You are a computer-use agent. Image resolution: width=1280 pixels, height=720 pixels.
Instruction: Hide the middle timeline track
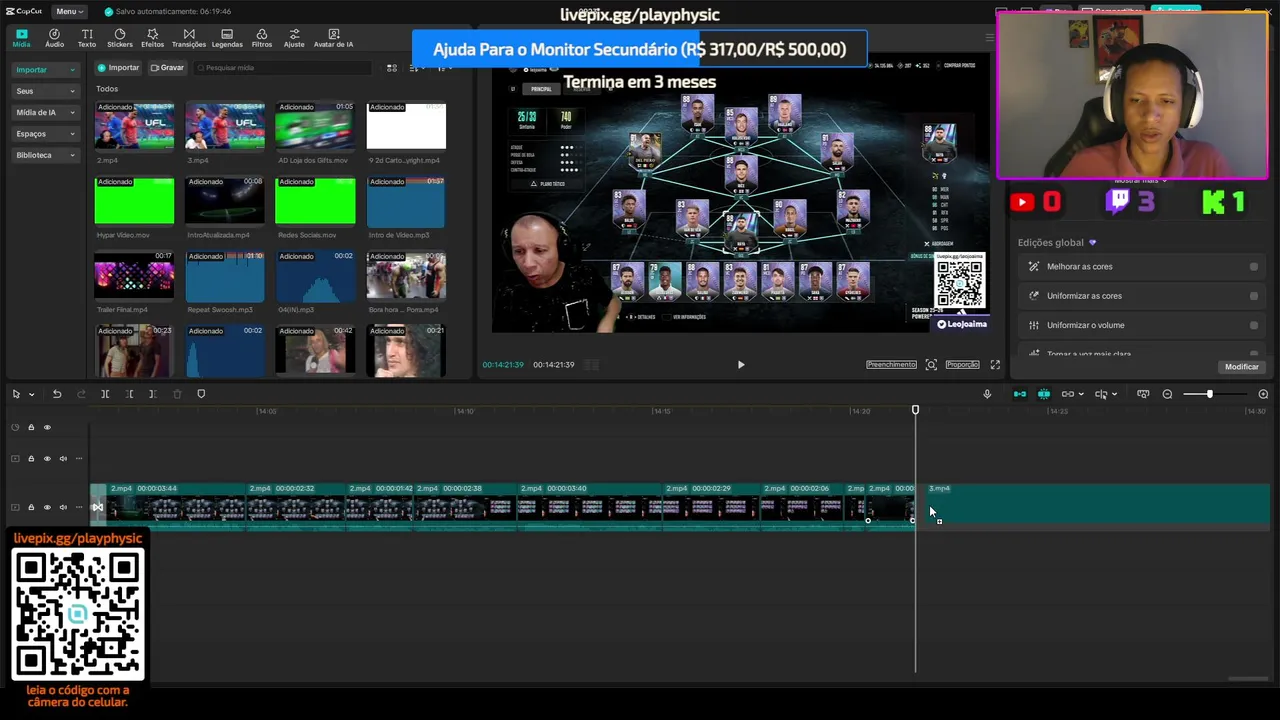(47, 459)
